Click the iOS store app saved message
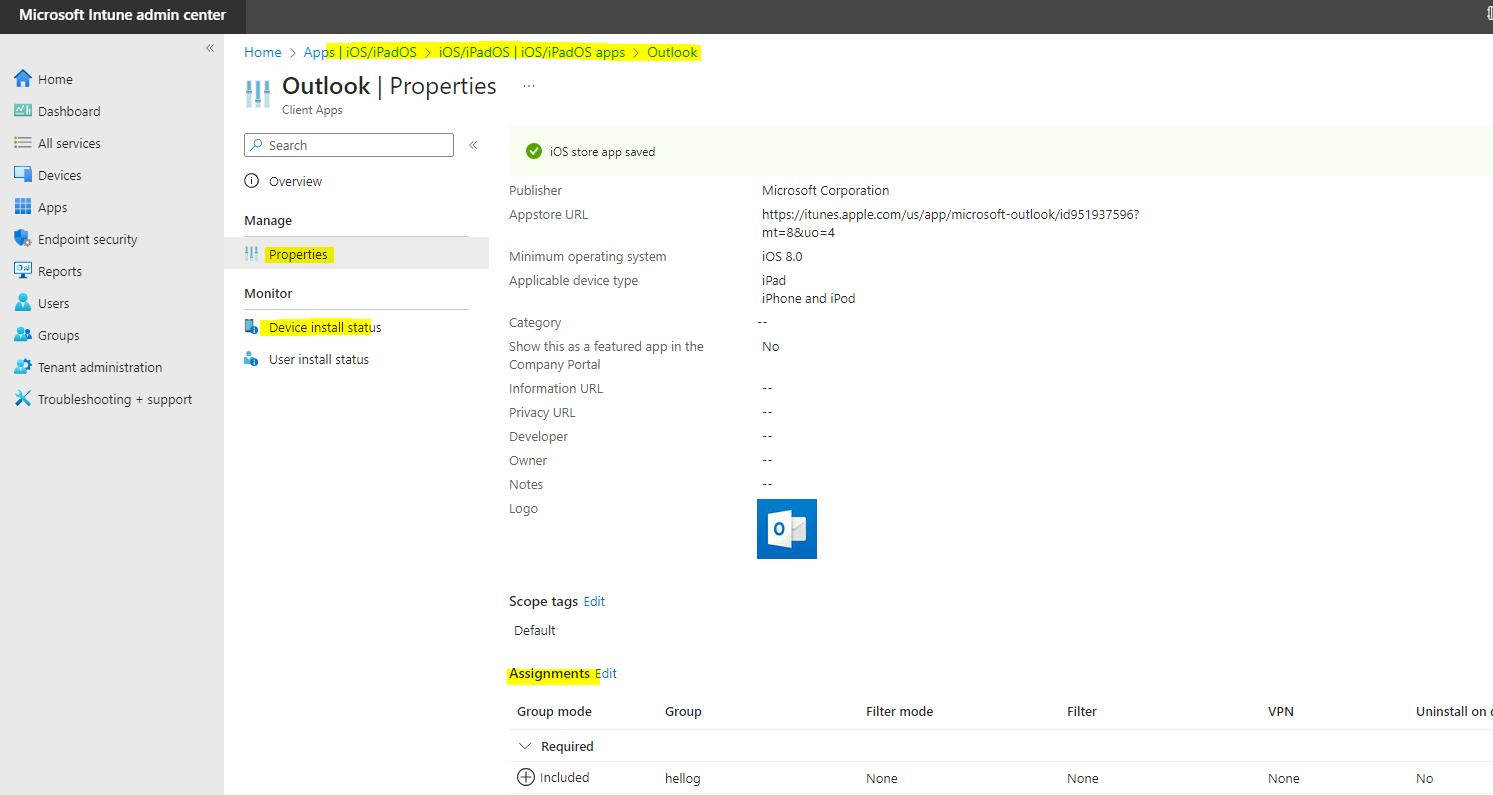Image resolution: width=1493 pixels, height=795 pixels. pyautogui.click(x=603, y=152)
